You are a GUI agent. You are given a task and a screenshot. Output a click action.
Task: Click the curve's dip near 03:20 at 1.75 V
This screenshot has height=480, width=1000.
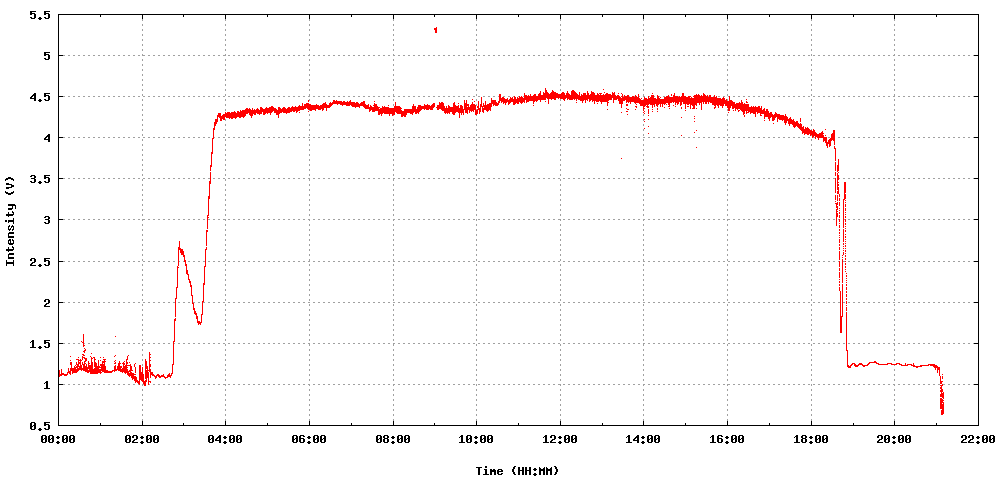click(x=200, y=322)
